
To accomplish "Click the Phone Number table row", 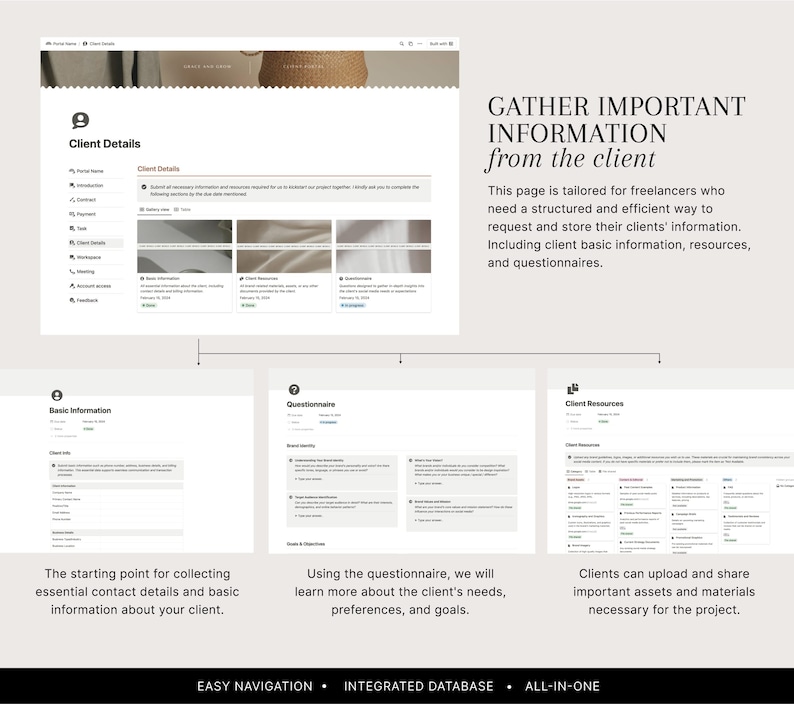I will tap(116, 519).
